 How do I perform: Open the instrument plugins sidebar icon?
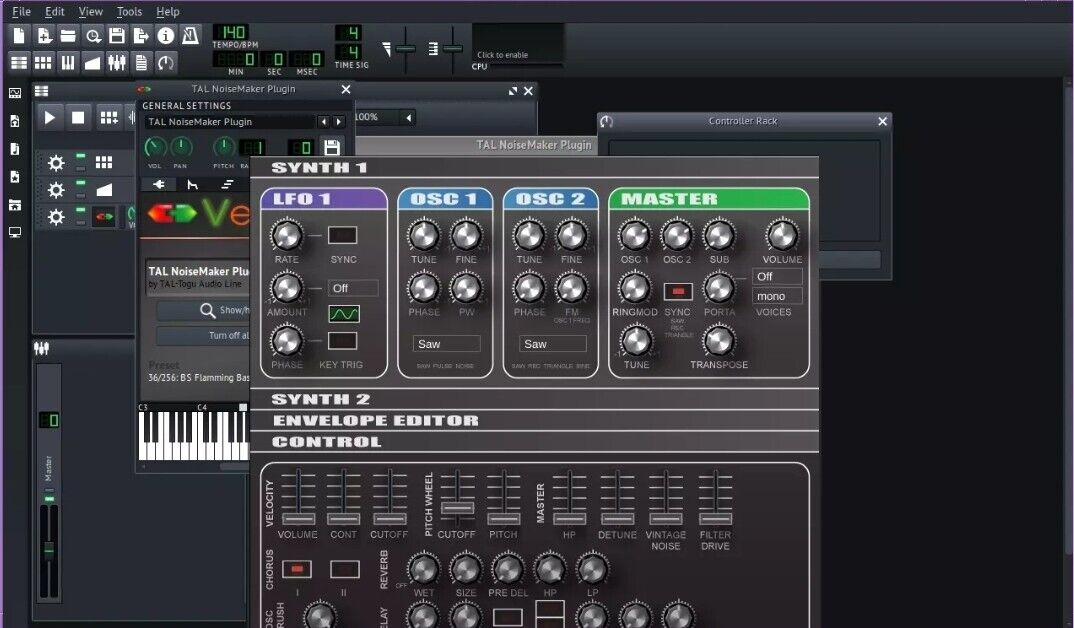pos(14,93)
